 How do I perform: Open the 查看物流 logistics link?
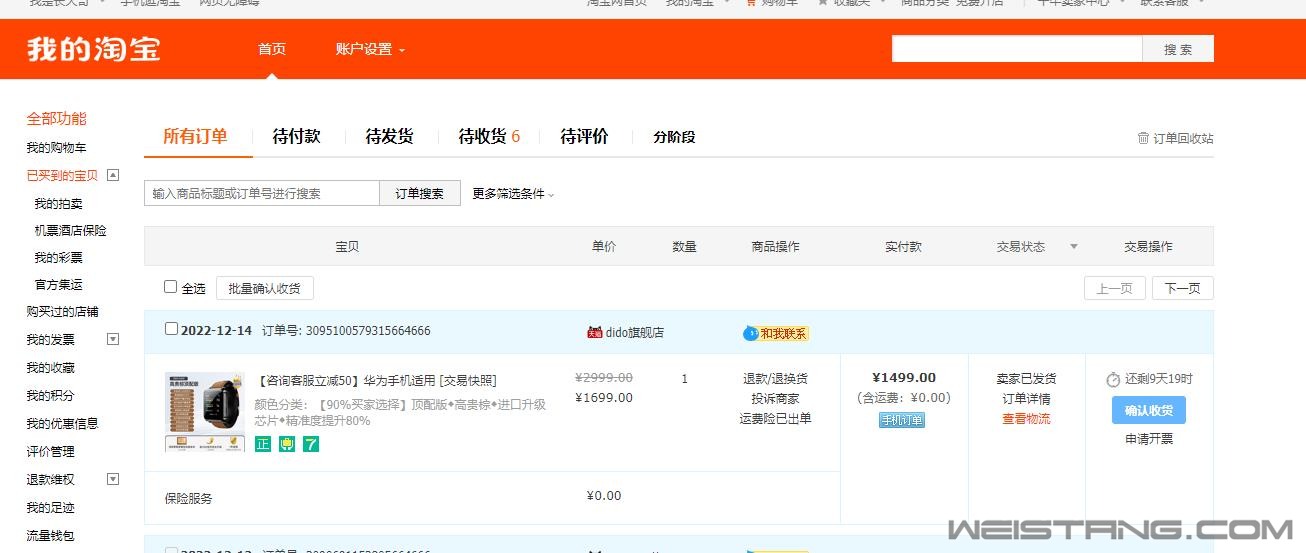coord(1026,419)
